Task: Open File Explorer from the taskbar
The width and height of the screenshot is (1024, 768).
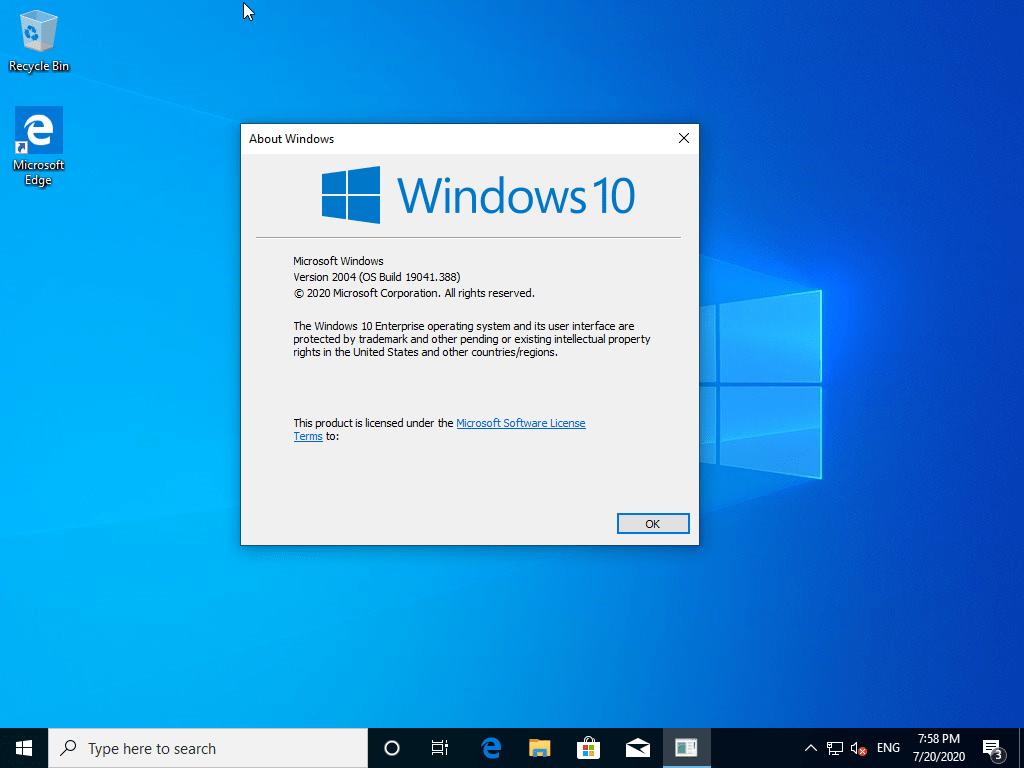Action: click(539, 748)
